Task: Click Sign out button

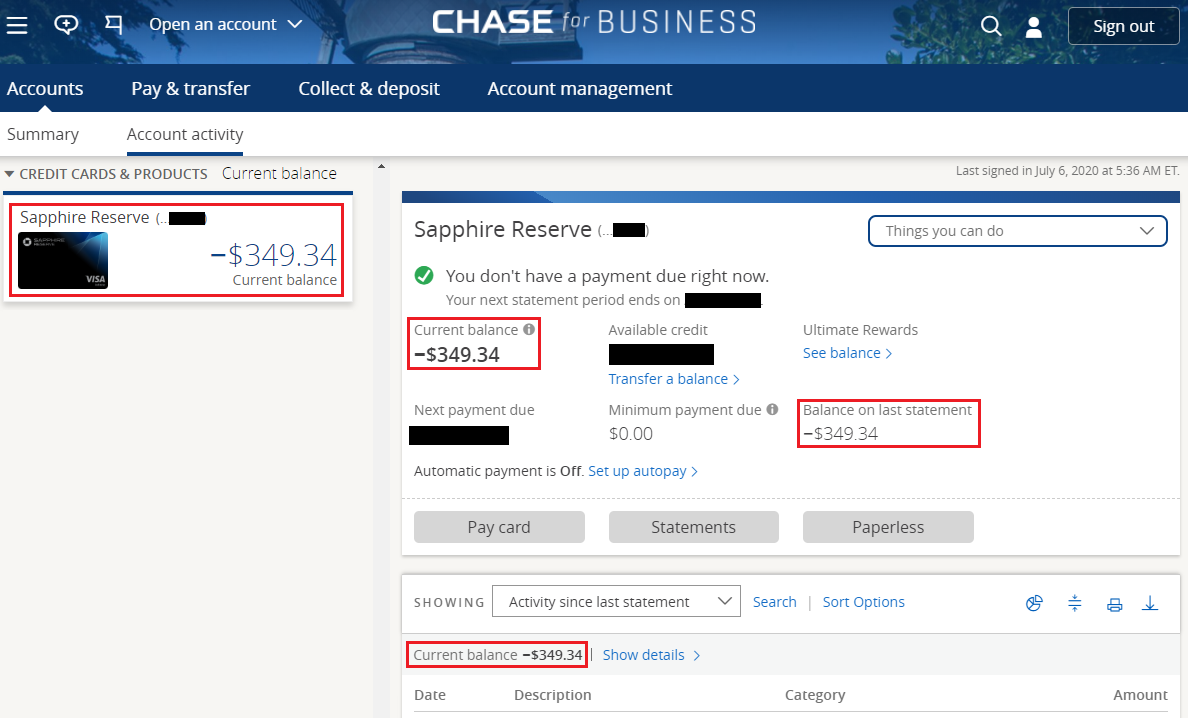Action: (1124, 27)
